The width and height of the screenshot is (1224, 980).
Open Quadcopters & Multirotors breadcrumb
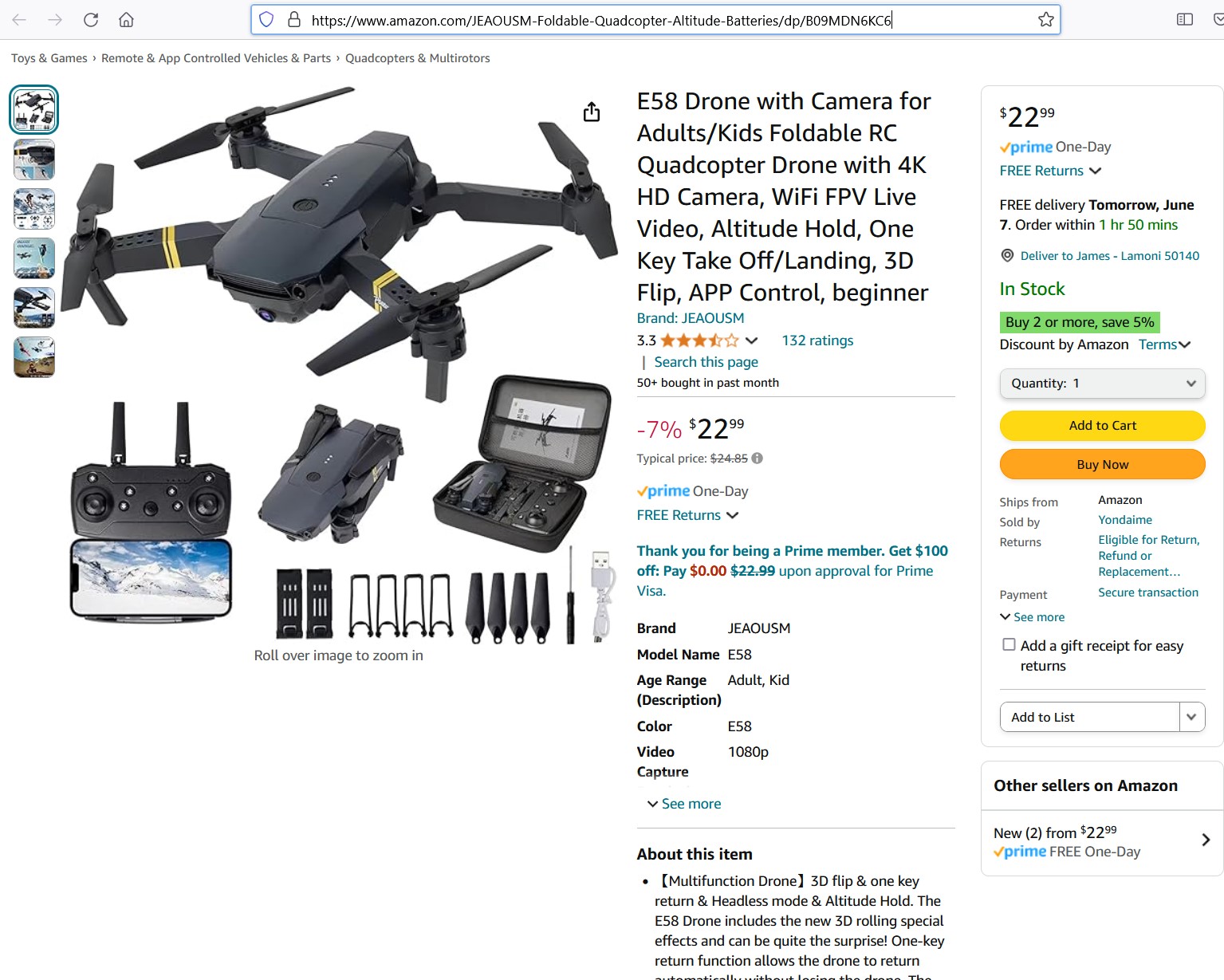(x=418, y=58)
